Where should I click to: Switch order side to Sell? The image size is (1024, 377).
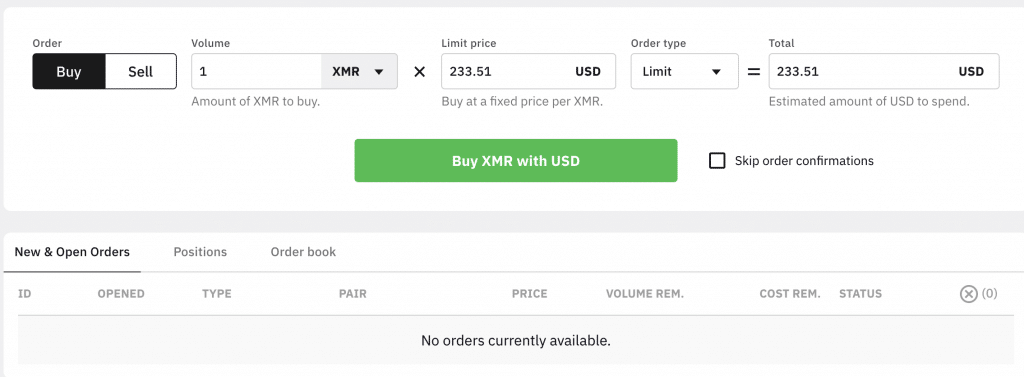(140, 71)
